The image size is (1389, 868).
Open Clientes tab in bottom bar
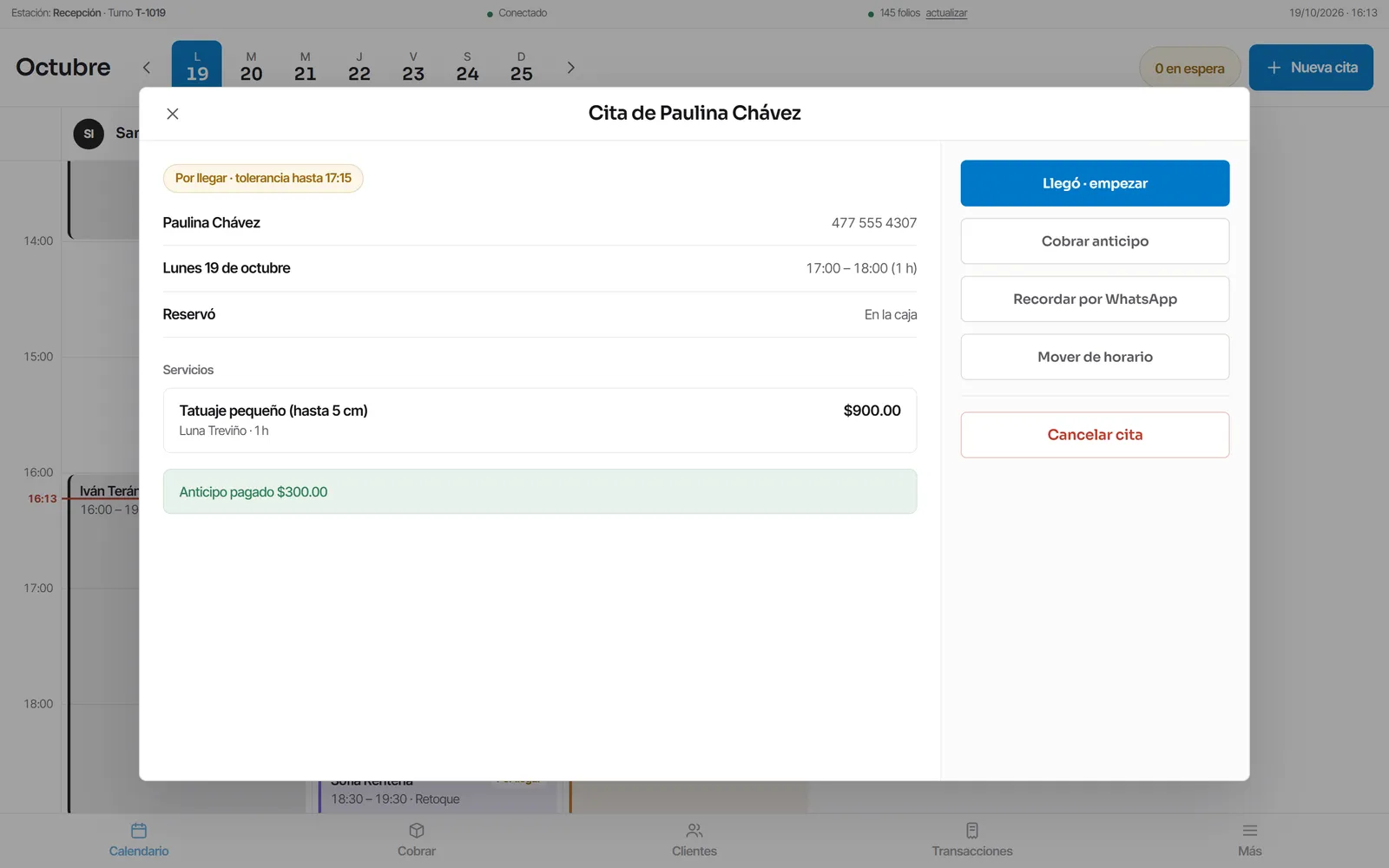(694, 840)
